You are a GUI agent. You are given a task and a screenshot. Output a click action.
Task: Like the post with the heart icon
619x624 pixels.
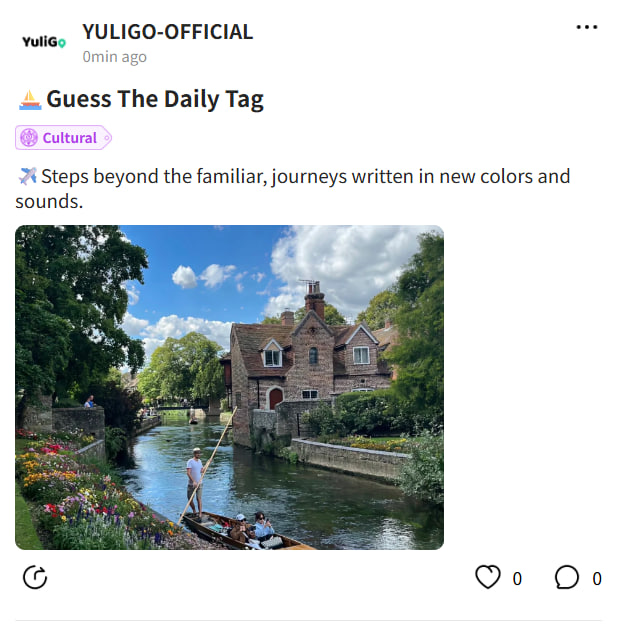point(488,577)
